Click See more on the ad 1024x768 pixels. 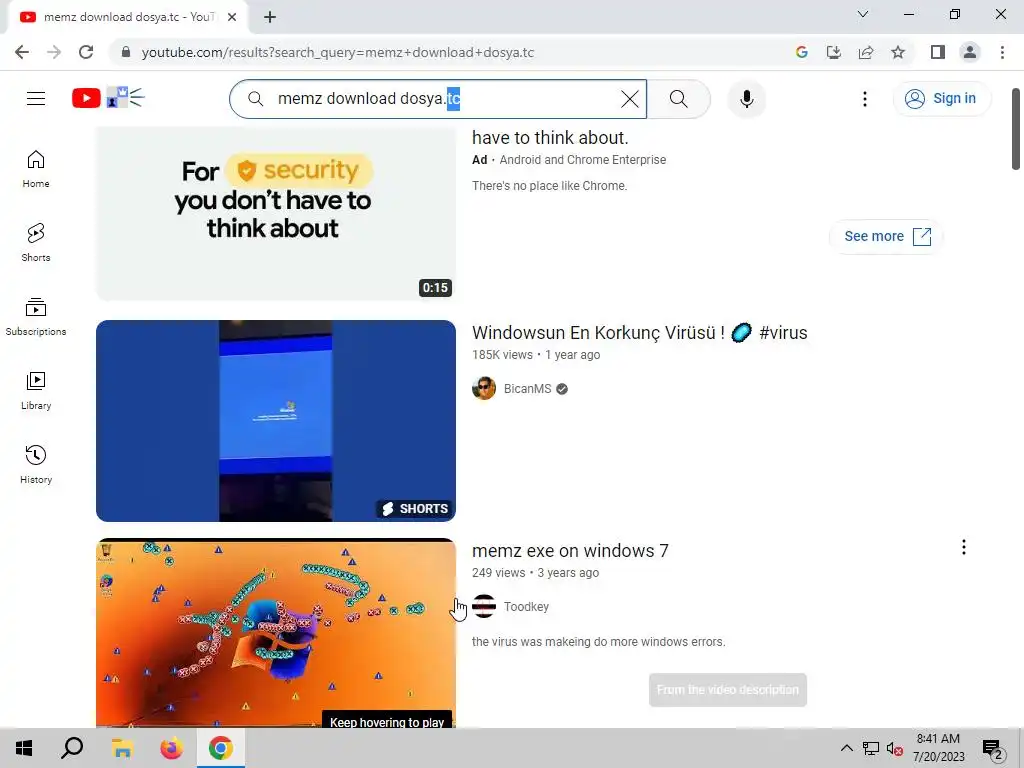pyautogui.click(x=887, y=236)
